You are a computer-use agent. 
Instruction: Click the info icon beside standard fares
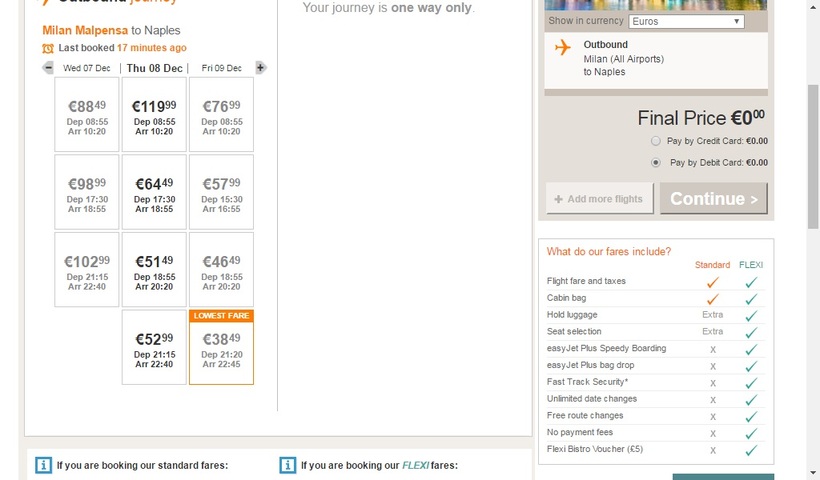click(43, 465)
